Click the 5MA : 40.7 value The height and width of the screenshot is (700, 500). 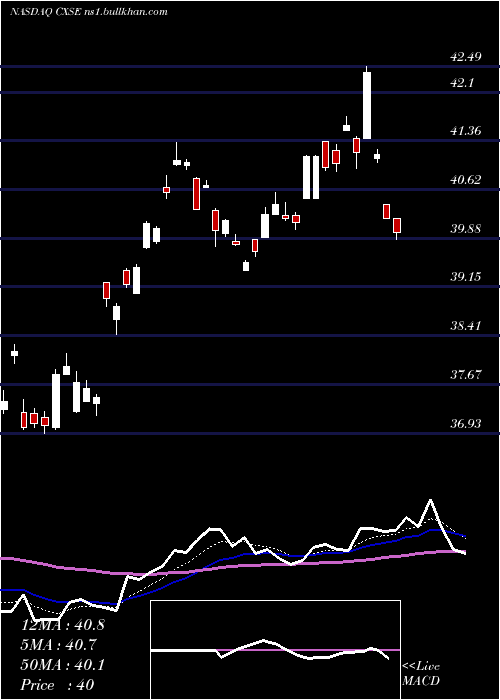pos(59,645)
